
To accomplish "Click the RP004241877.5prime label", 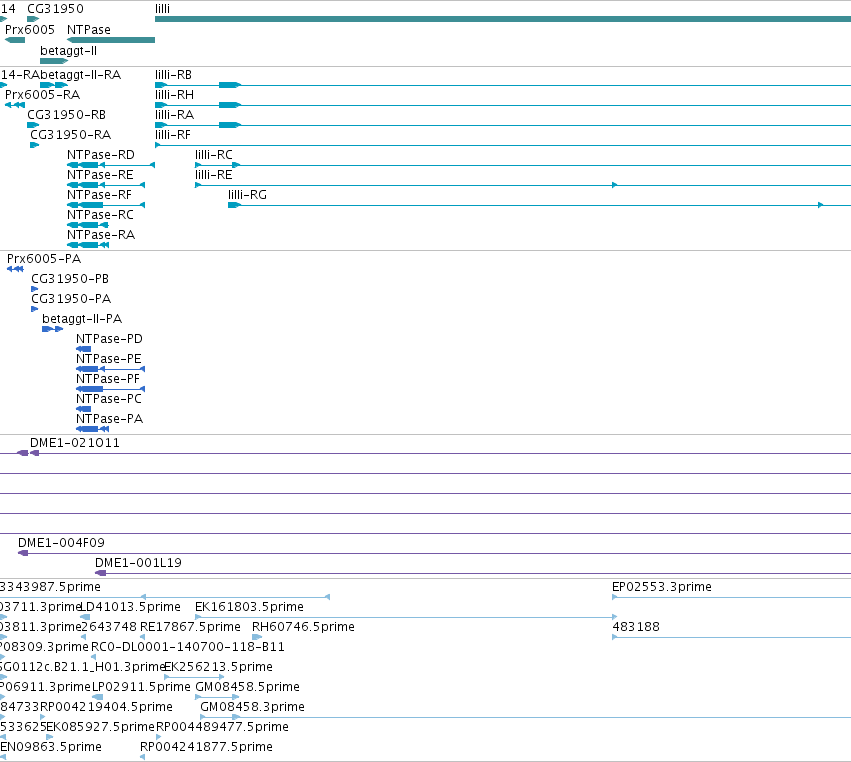I will pos(206,747).
